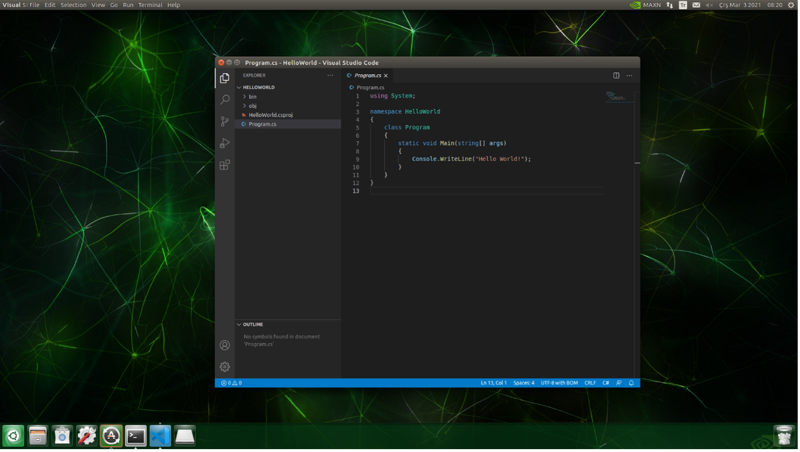Open errors and warnings status indicator
The width and height of the screenshot is (800, 452).
tap(232, 384)
